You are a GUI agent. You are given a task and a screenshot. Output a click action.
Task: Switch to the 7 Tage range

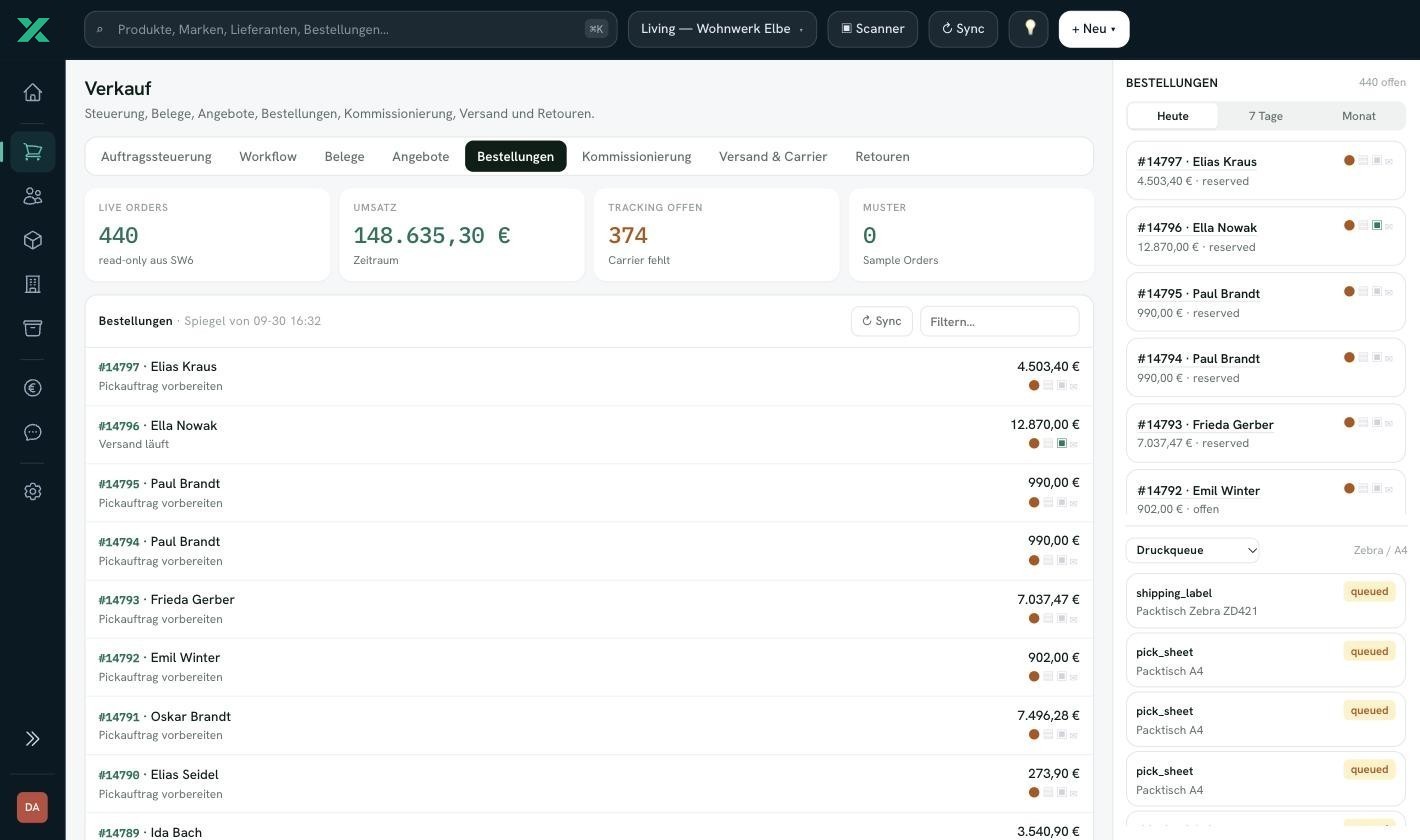click(x=1266, y=116)
